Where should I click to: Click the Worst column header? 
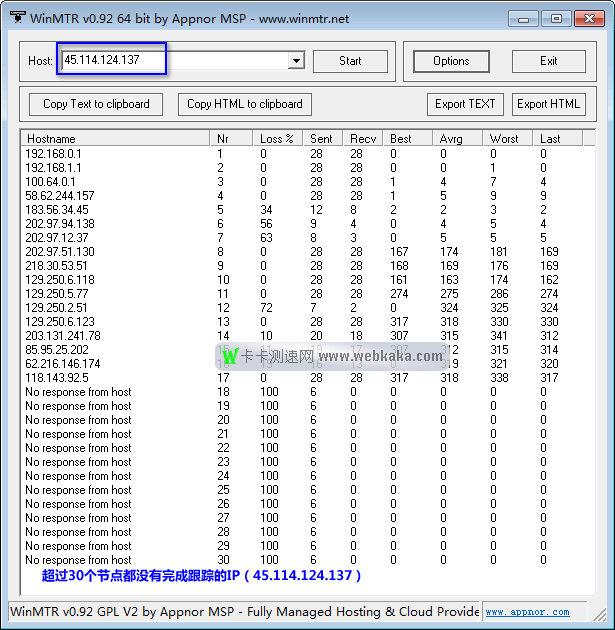tap(508, 138)
